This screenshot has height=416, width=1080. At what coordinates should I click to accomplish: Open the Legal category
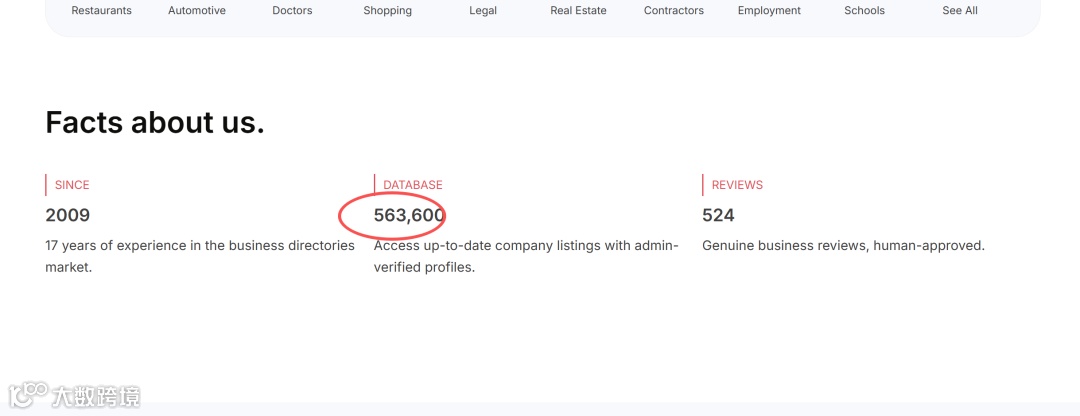pos(483,11)
